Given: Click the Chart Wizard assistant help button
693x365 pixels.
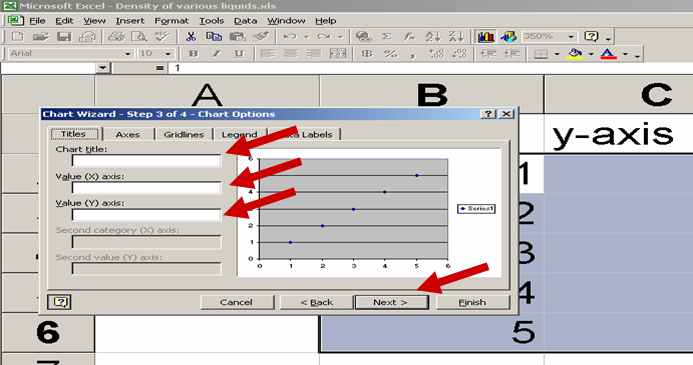Looking at the screenshot, I should [x=60, y=302].
